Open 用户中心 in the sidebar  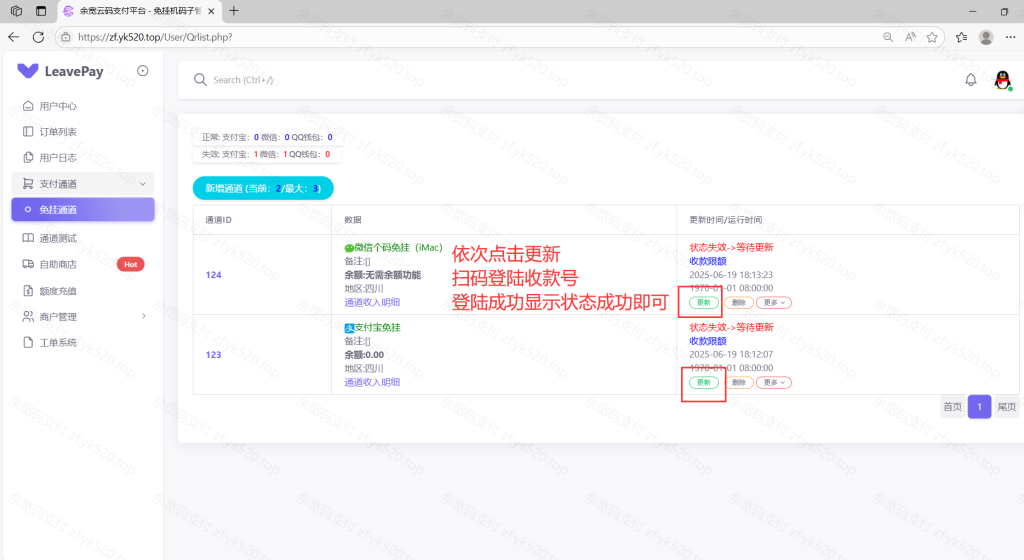57,106
